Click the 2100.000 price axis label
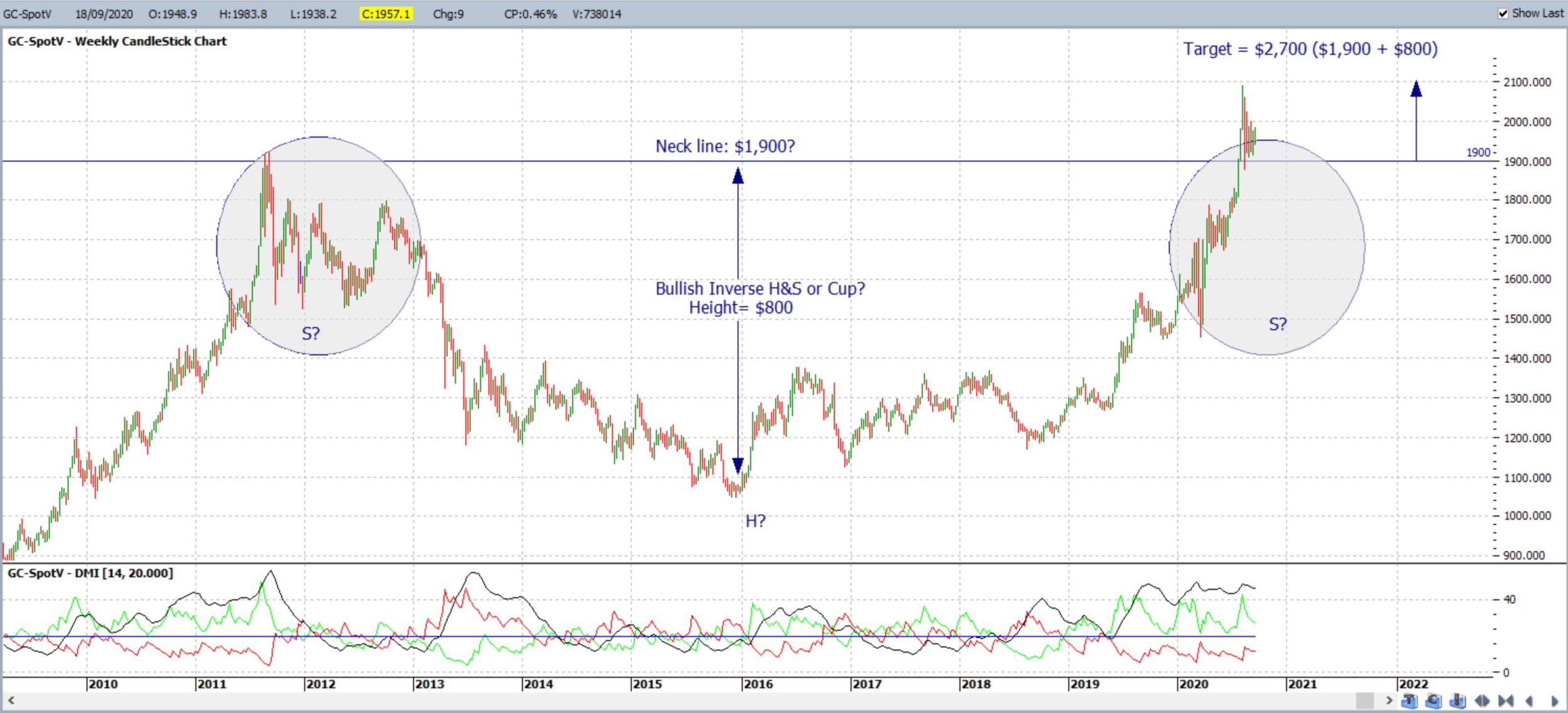The width and height of the screenshot is (1568, 713). click(x=1527, y=82)
